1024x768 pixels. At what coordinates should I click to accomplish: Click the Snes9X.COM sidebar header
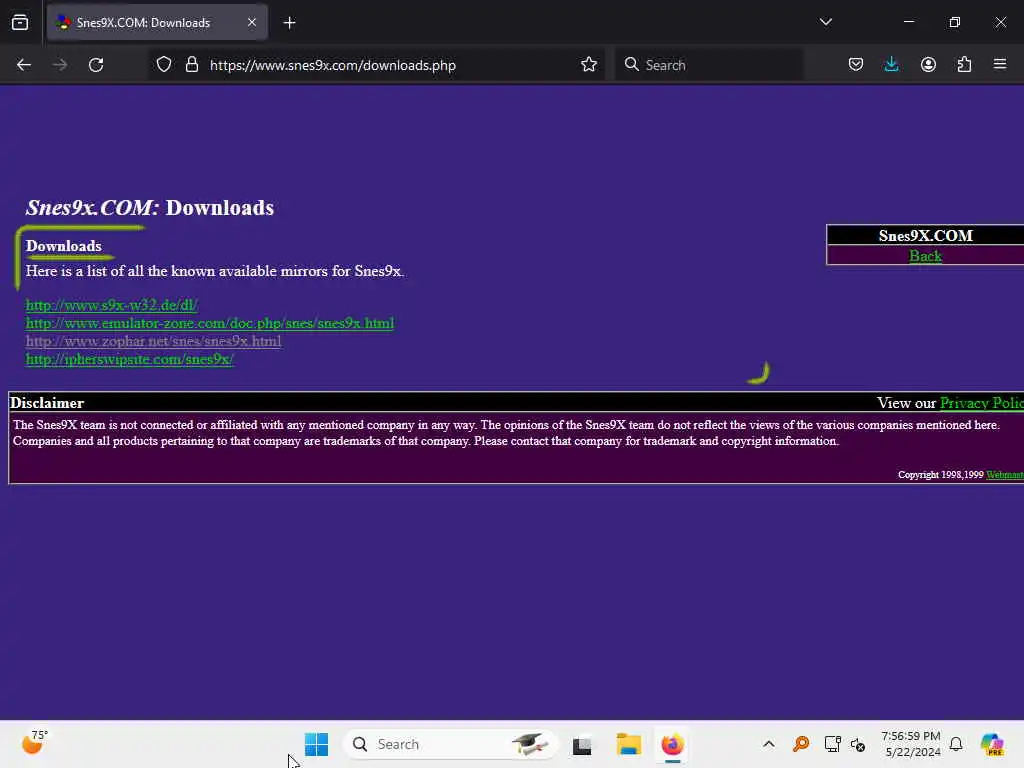coord(925,236)
